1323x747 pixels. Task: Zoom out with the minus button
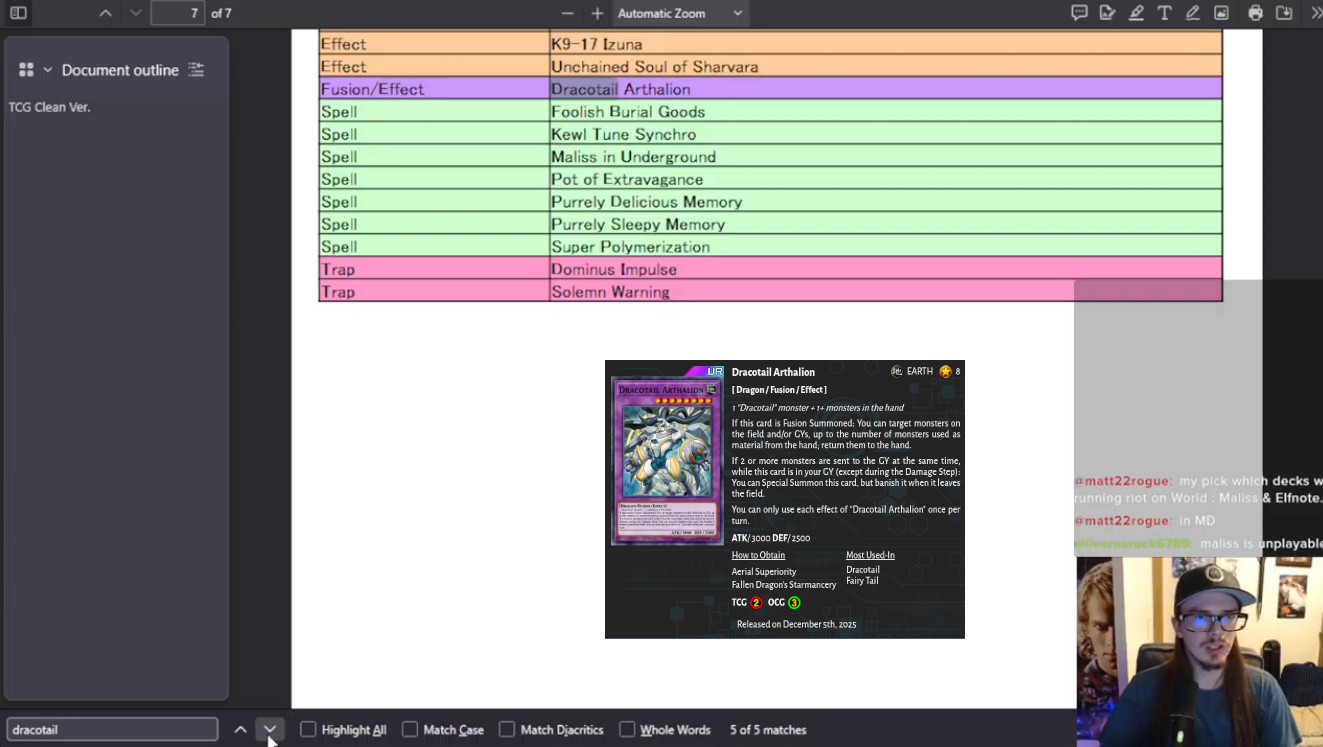(568, 13)
